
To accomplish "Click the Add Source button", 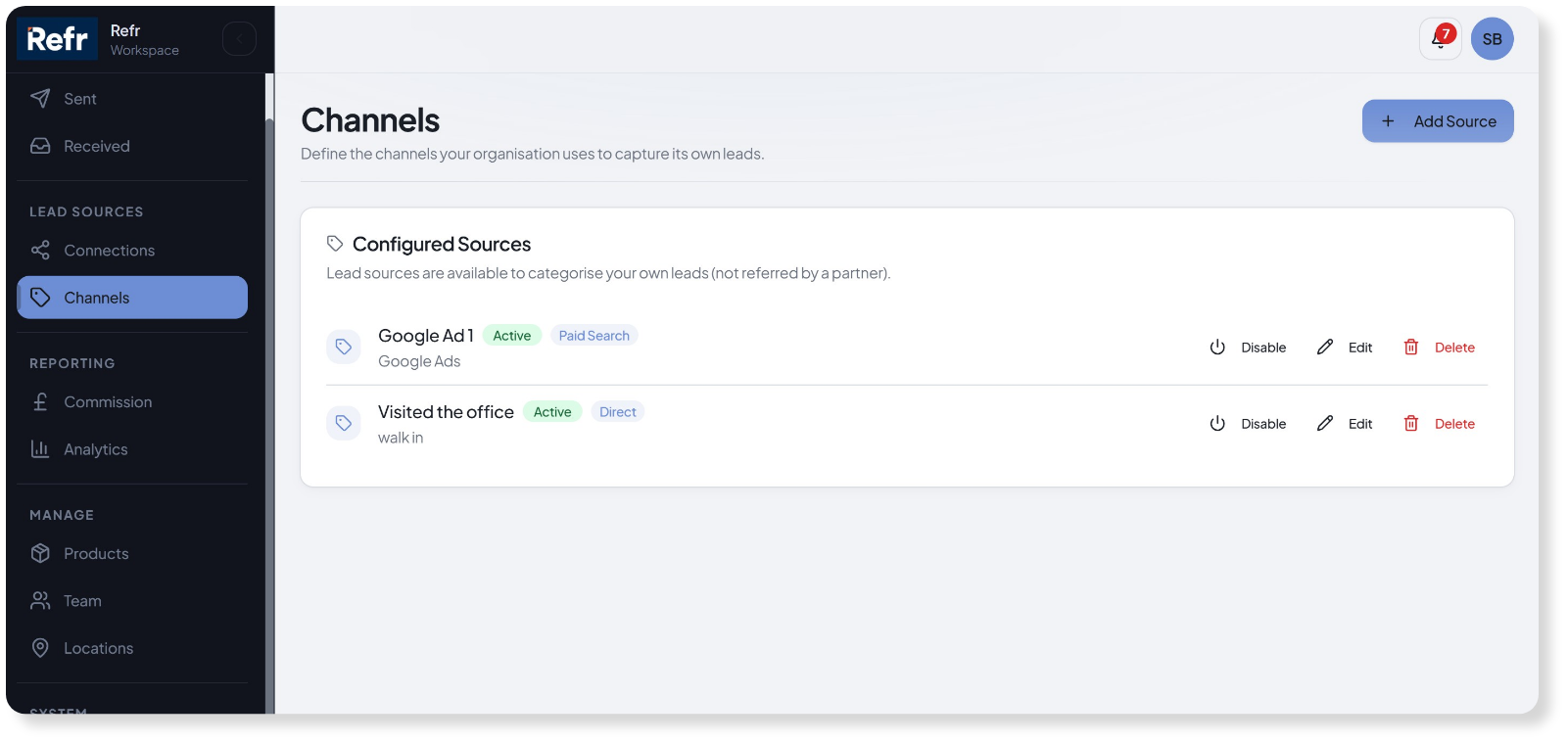I will click(x=1437, y=121).
